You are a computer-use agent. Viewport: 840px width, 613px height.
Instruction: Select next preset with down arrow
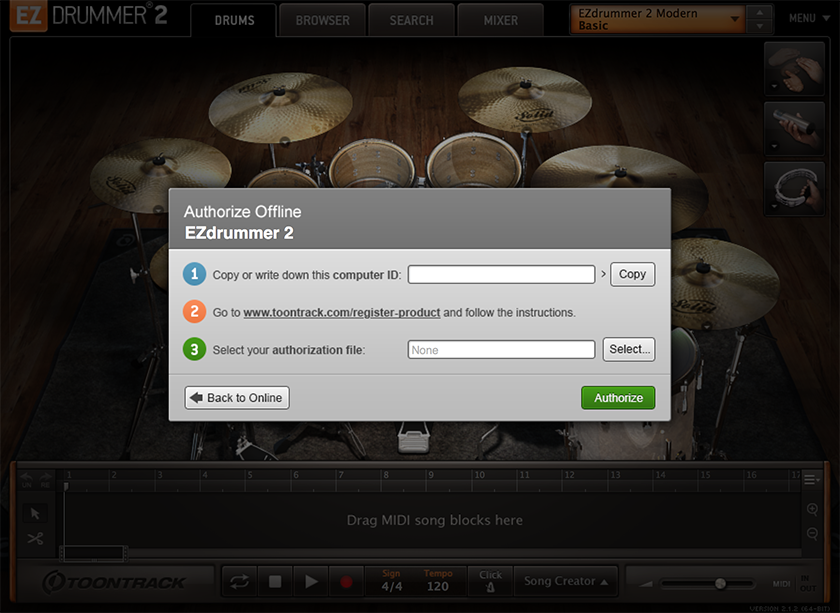(x=760, y=26)
